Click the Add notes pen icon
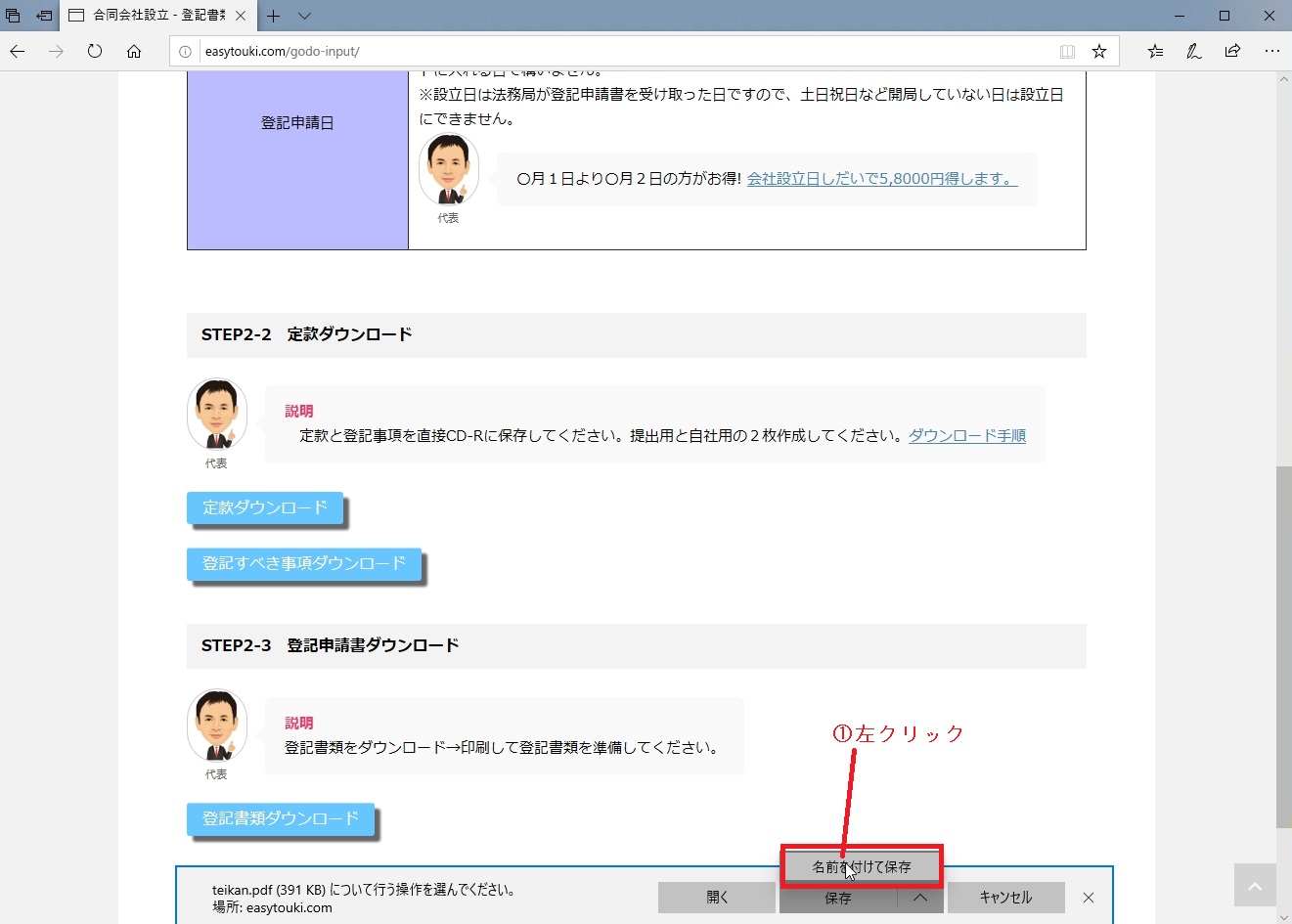This screenshot has height=924, width=1292. tap(1193, 51)
